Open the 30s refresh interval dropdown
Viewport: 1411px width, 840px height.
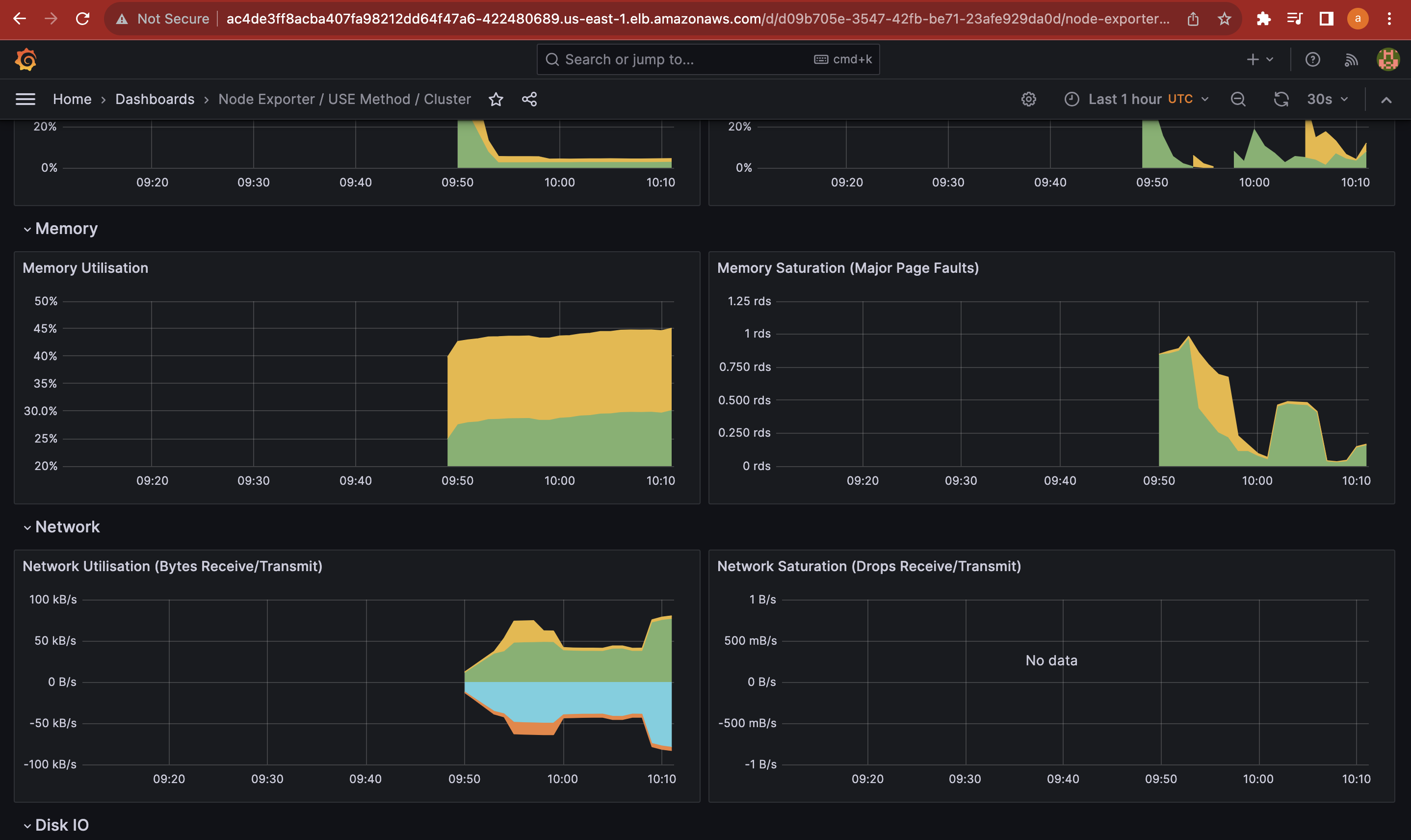(x=1327, y=100)
